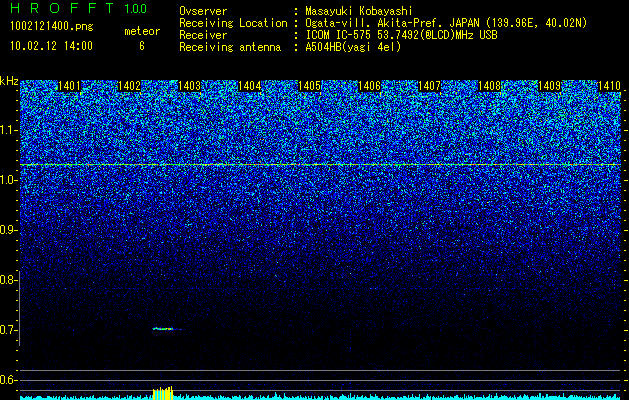
Task: Click the Receiving antenna label
Action: click(230, 47)
